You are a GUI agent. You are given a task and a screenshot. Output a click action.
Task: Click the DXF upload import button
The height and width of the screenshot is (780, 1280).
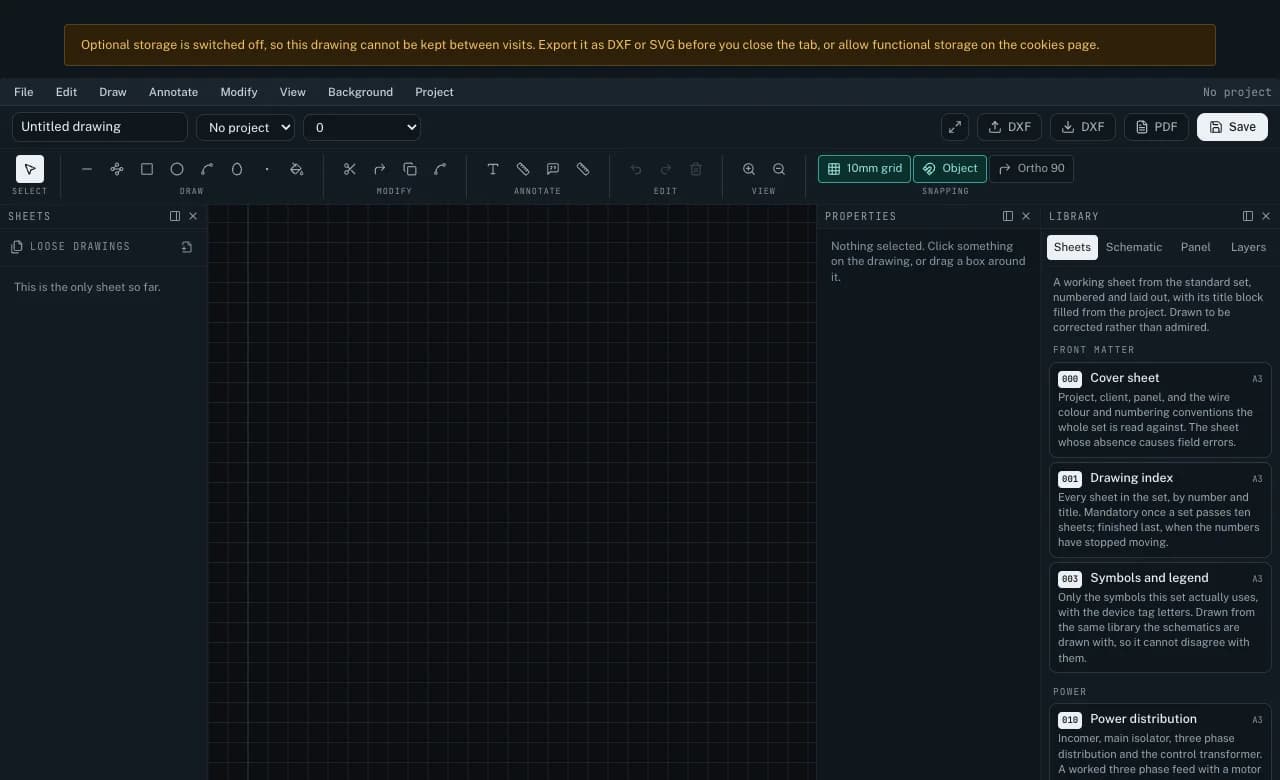(1009, 127)
